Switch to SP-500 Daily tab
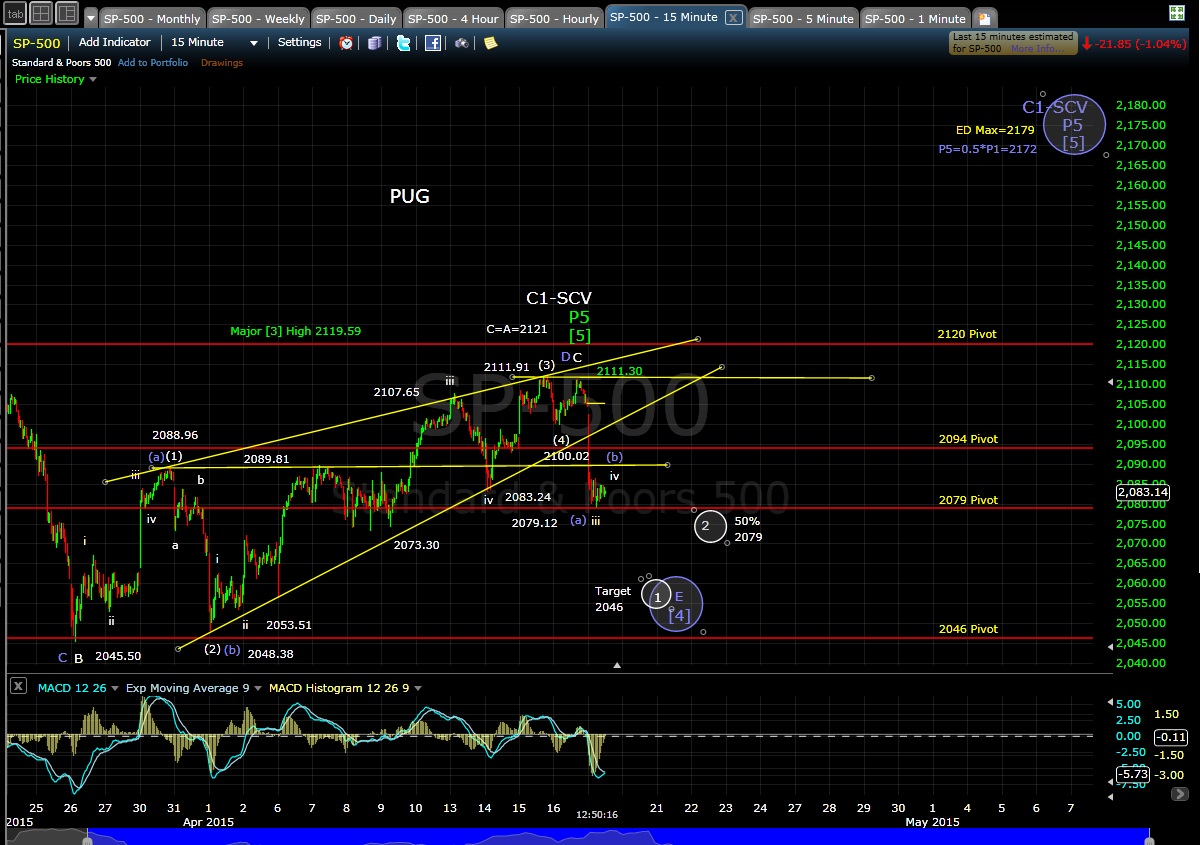The width and height of the screenshot is (1200, 845). click(357, 19)
